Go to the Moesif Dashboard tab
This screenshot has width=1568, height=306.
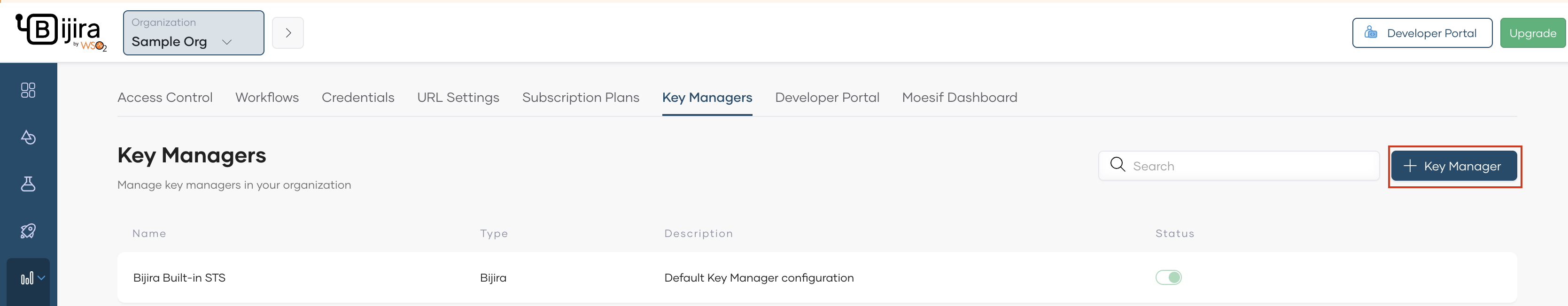pos(959,97)
